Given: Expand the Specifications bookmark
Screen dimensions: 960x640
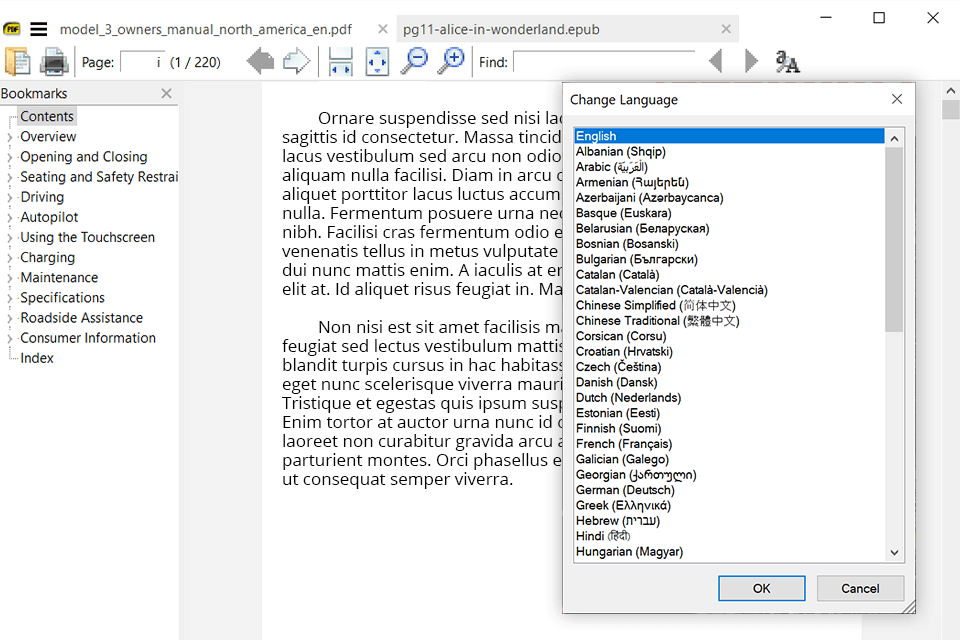Looking at the screenshot, I should [x=10, y=298].
